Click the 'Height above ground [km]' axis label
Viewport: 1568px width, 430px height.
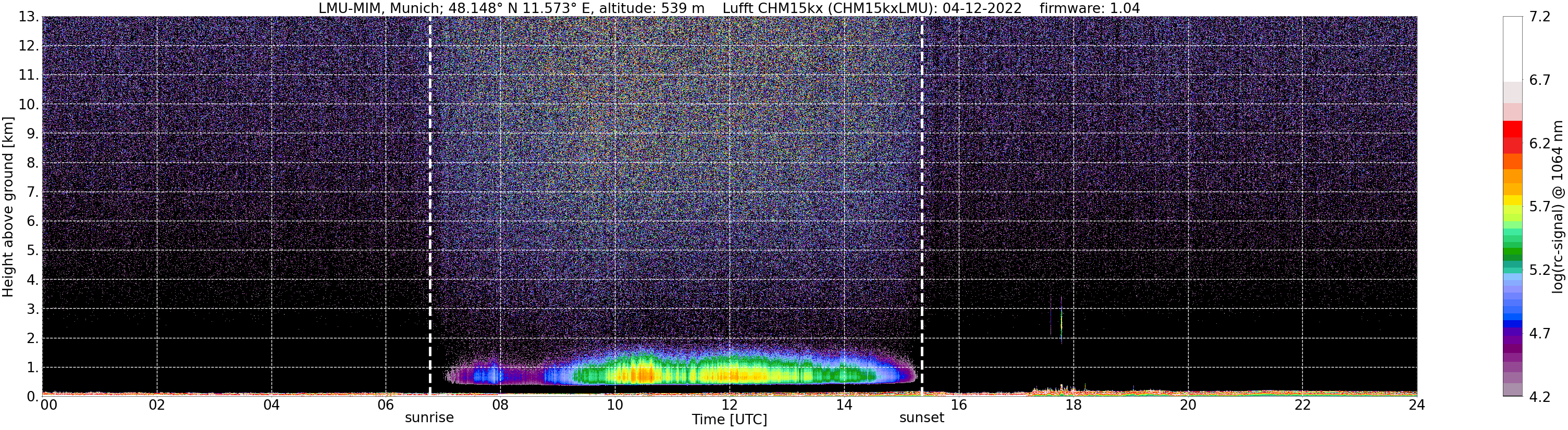8,207
